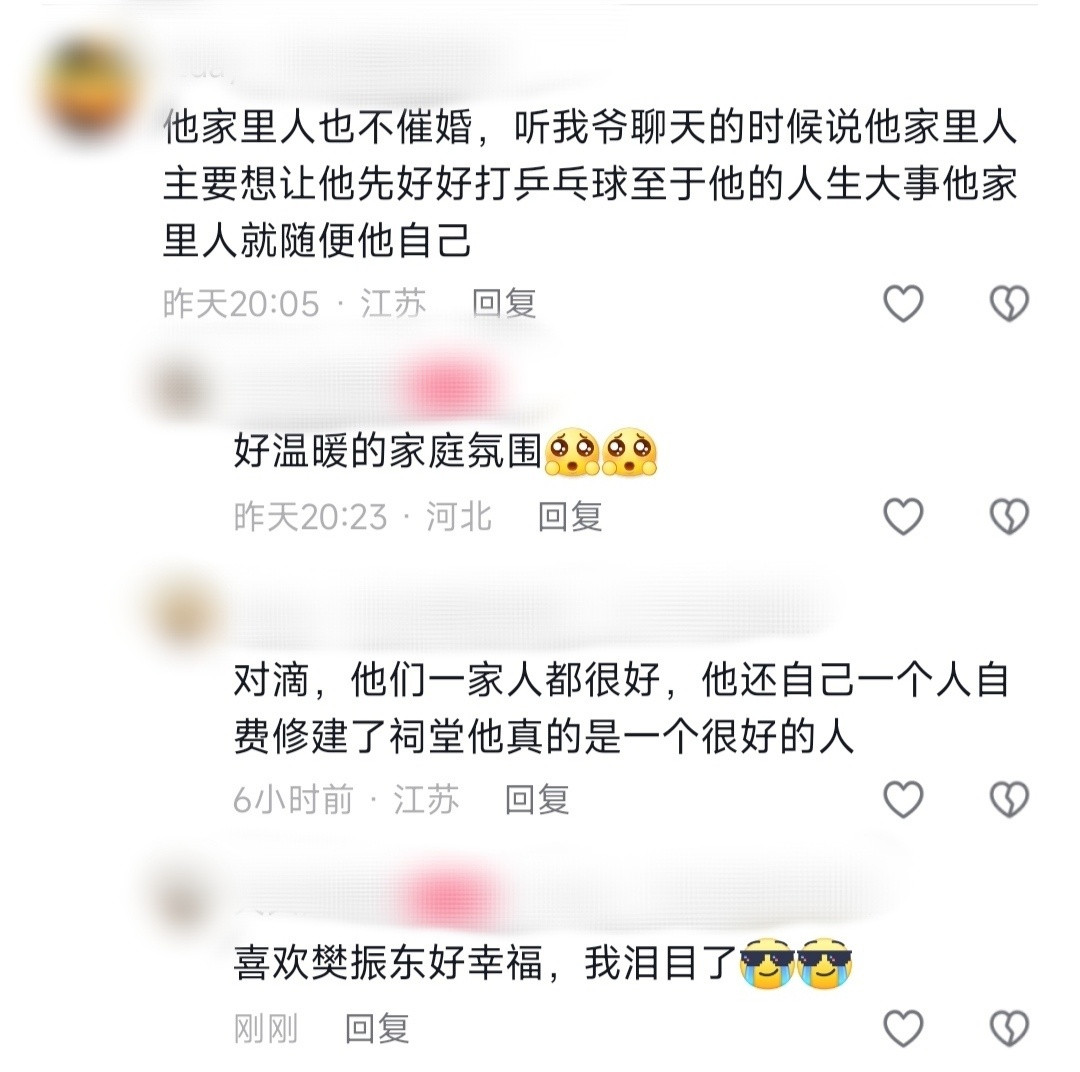This screenshot has height=1072, width=1080.
Task: Dislike the Jiangsu 20:05 top comment
Action: click(x=1009, y=303)
